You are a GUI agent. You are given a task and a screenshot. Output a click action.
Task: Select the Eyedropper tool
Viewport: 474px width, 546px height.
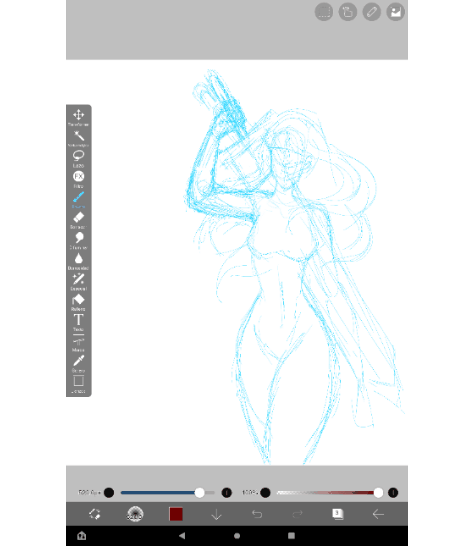78,364
